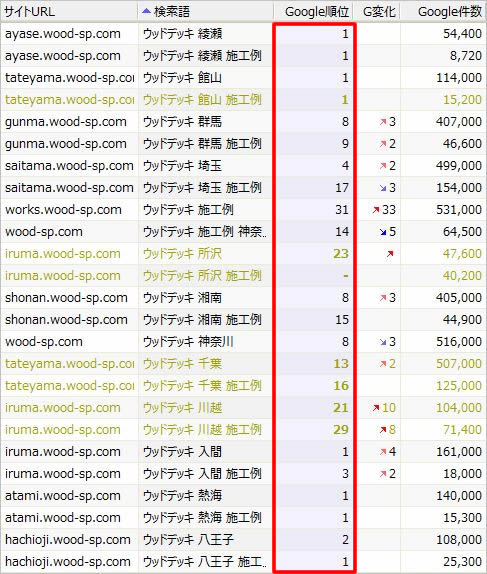Click the Google rank value 31
487x574 pixels.
[x=342, y=209]
